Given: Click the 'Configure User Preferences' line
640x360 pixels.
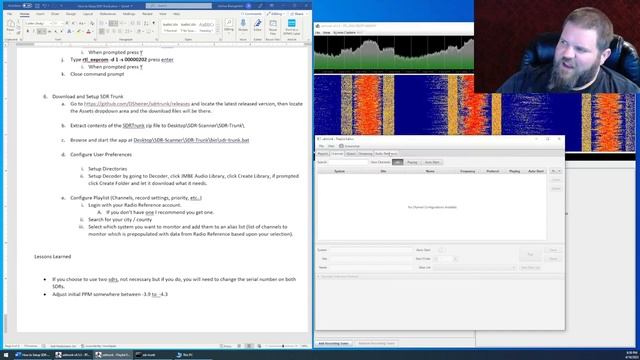Looking at the screenshot, I should pos(101,154).
